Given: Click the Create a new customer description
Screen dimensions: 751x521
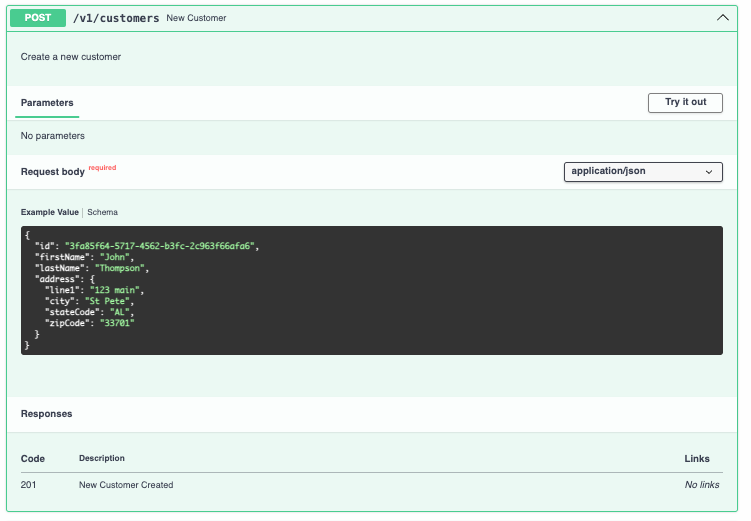Looking at the screenshot, I should tap(71, 57).
